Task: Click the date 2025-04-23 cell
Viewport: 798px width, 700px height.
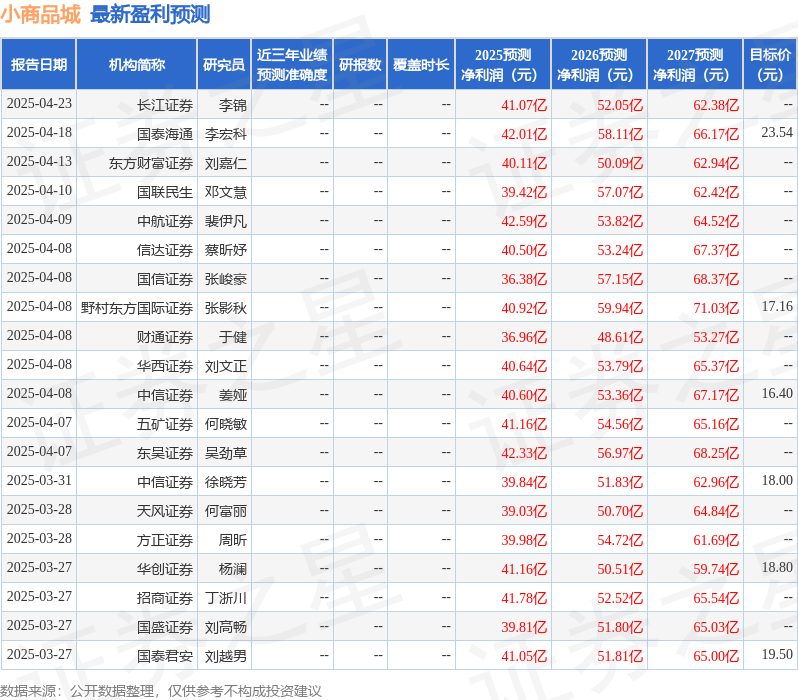Action: coord(39,103)
